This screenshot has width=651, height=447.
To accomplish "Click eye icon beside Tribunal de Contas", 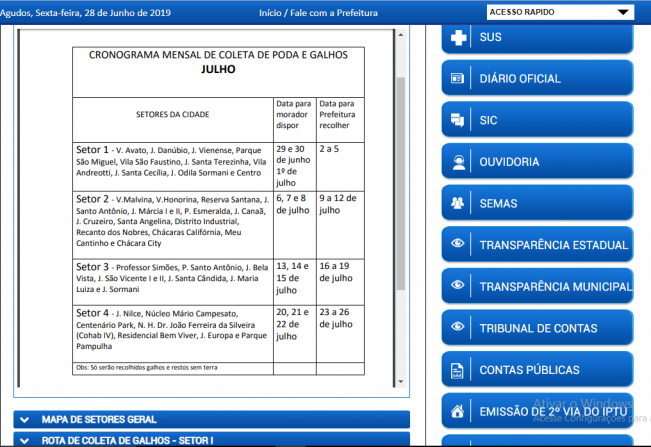I will coord(458,328).
